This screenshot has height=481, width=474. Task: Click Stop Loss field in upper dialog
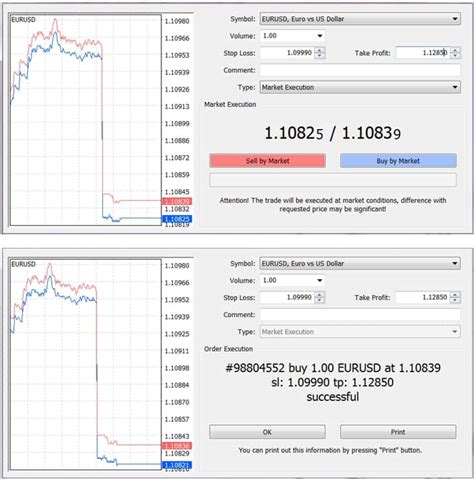pos(287,53)
